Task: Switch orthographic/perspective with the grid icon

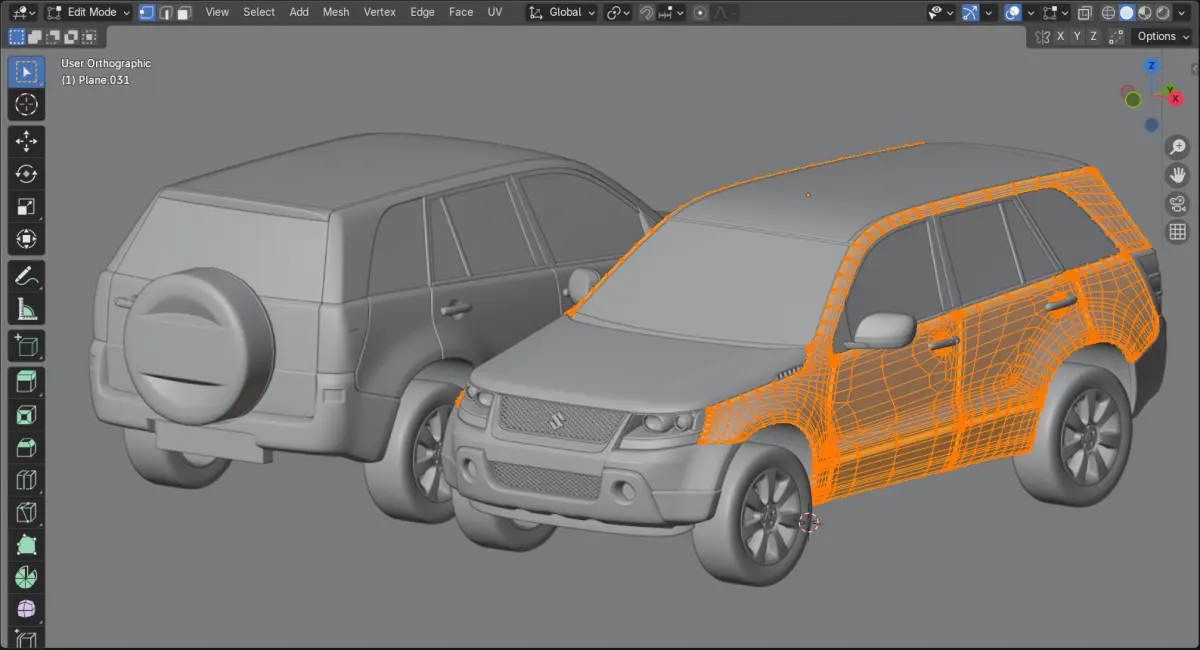Action: pos(1177,232)
